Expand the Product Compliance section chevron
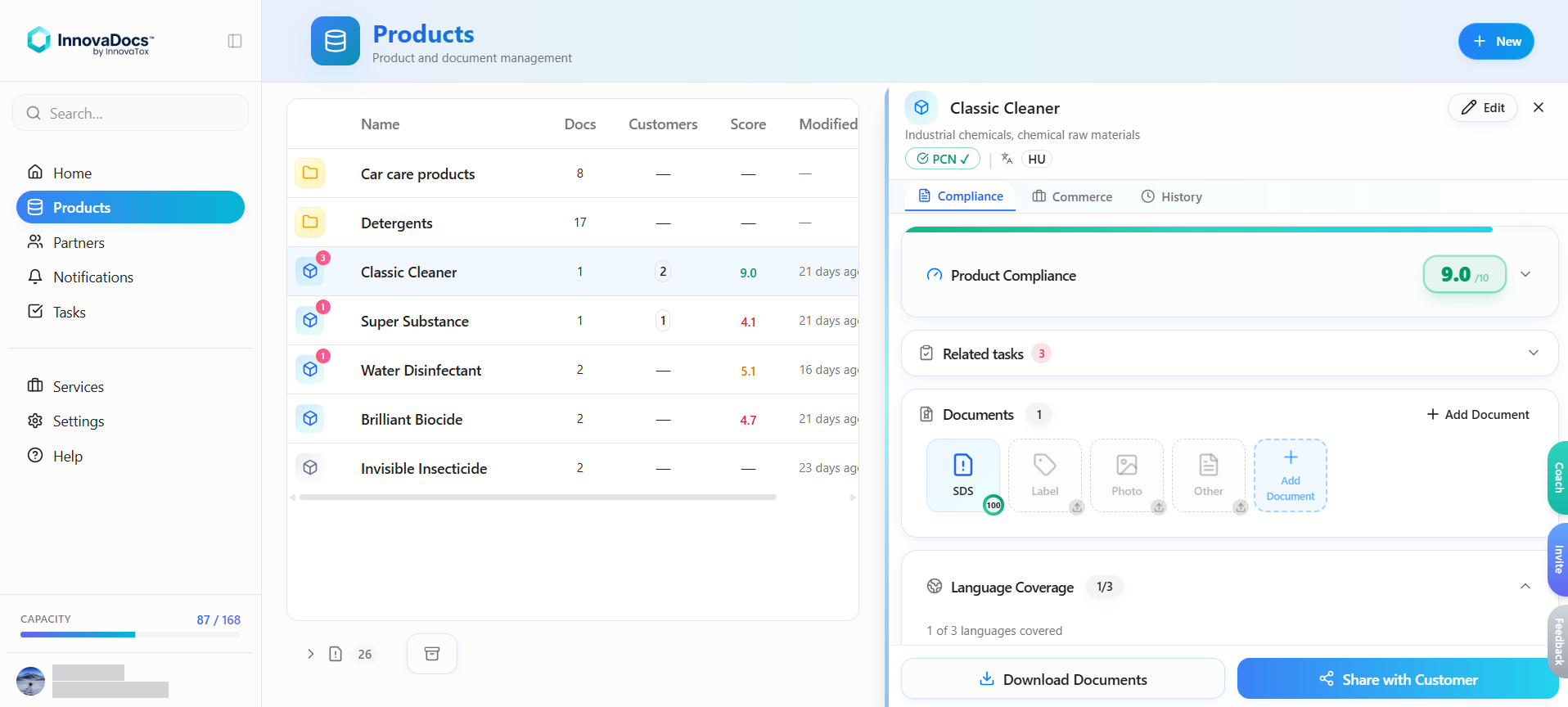 click(1525, 274)
